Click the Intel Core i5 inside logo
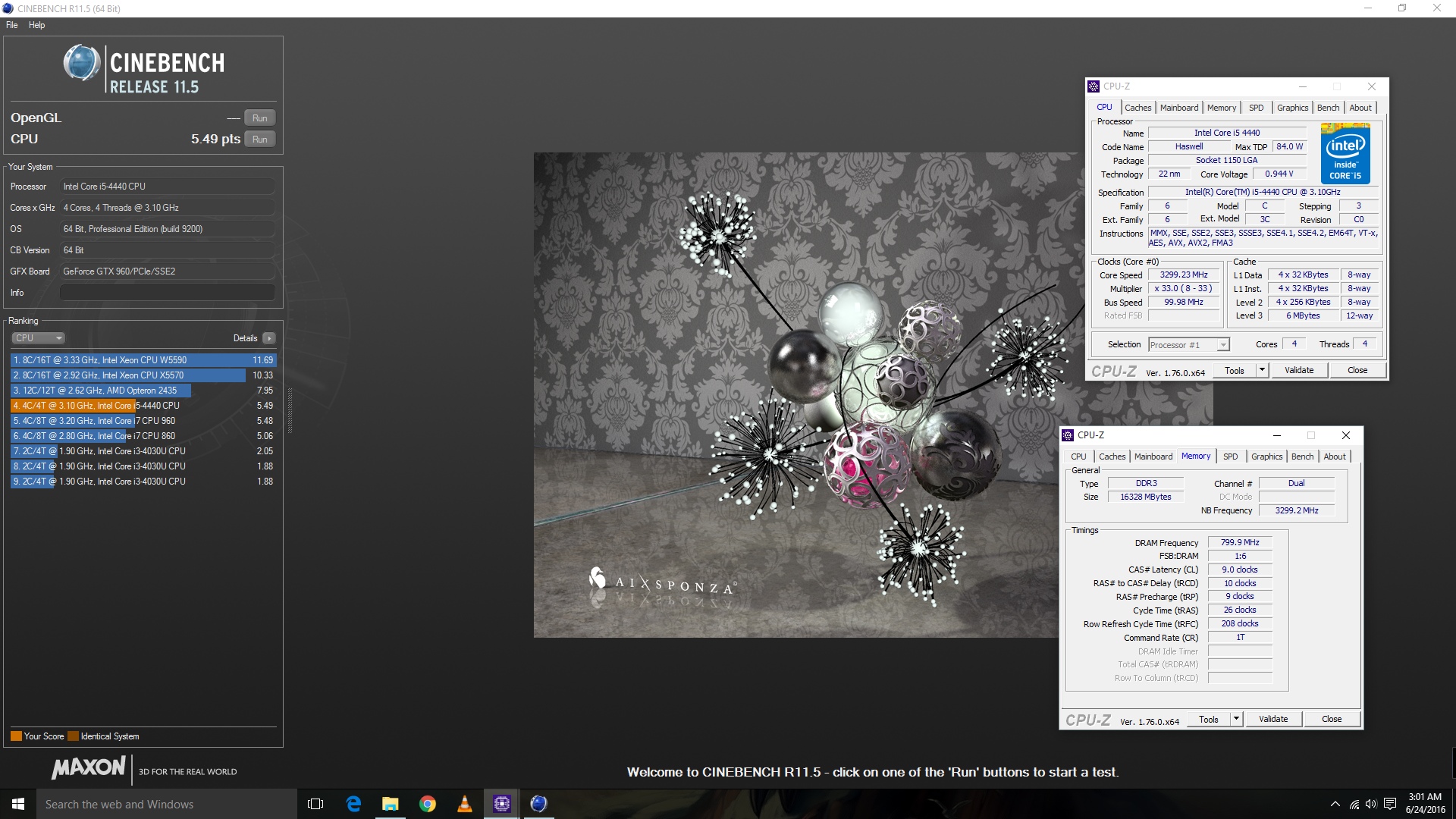1456x819 pixels. point(1345,155)
